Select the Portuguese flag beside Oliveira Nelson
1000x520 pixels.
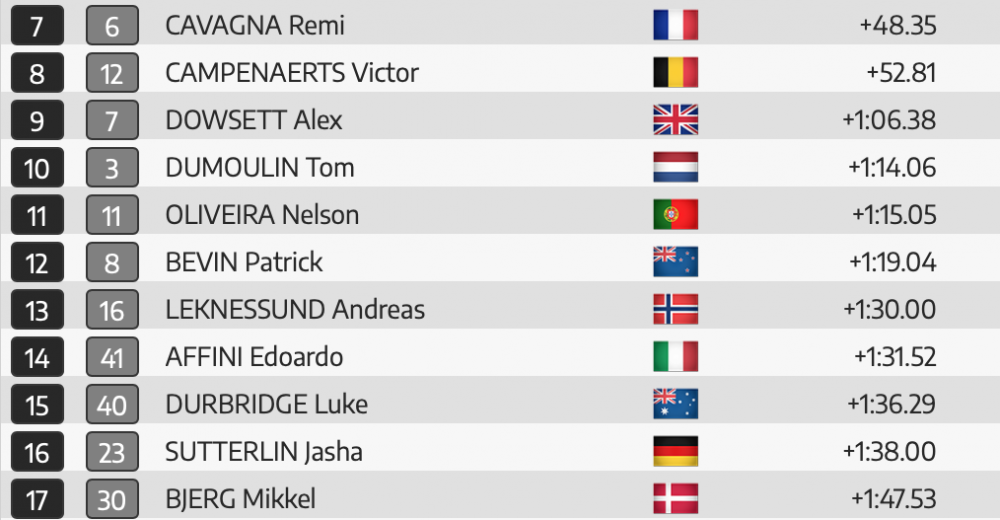click(x=675, y=214)
